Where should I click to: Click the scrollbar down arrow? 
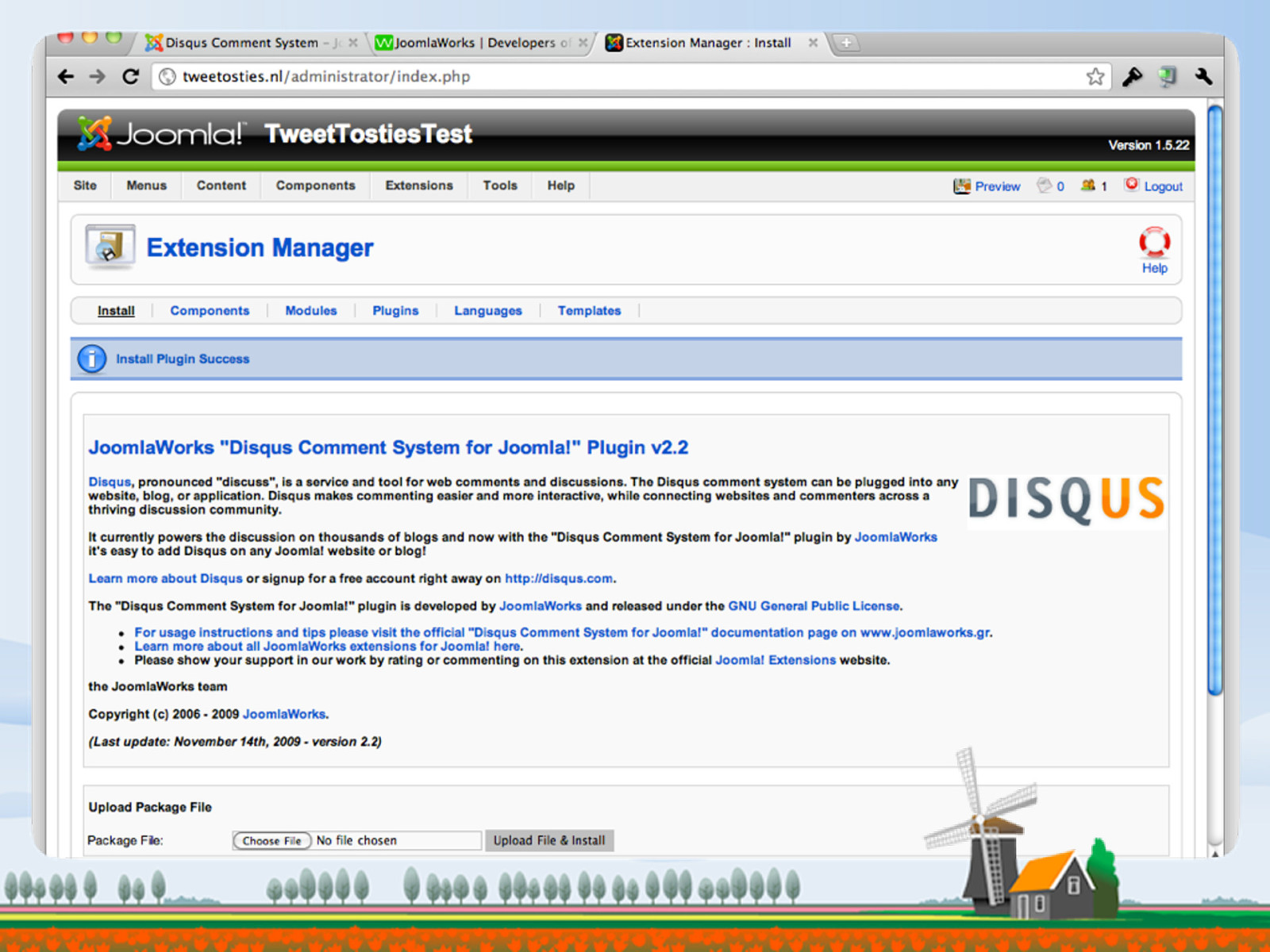click(1215, 852)
